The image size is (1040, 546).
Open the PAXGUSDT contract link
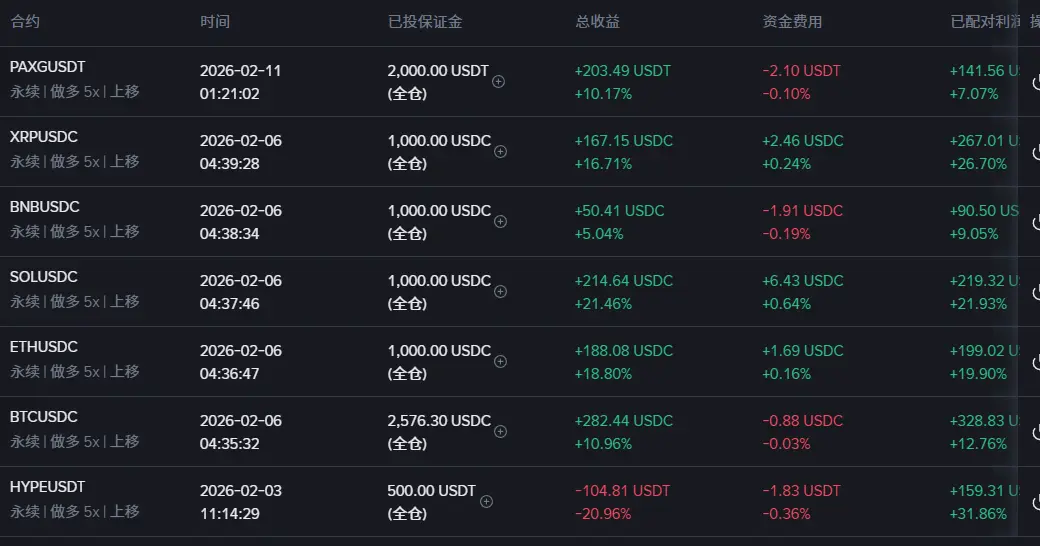click(x=47, y=67)
